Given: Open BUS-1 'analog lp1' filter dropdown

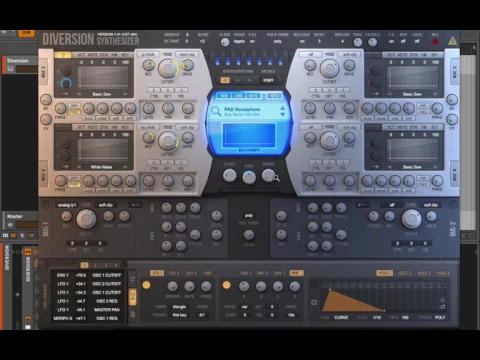Looking at the screenshot, I should 67,205.
